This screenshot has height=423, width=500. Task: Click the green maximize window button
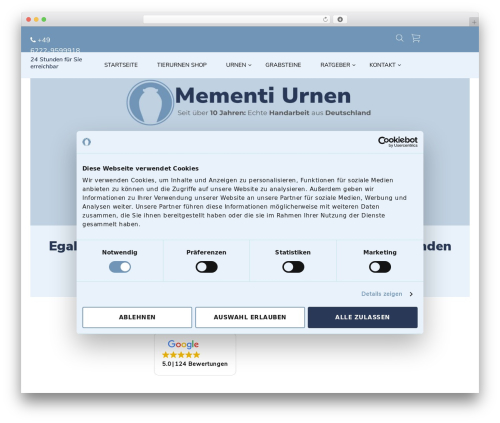[x=44, y=20]
